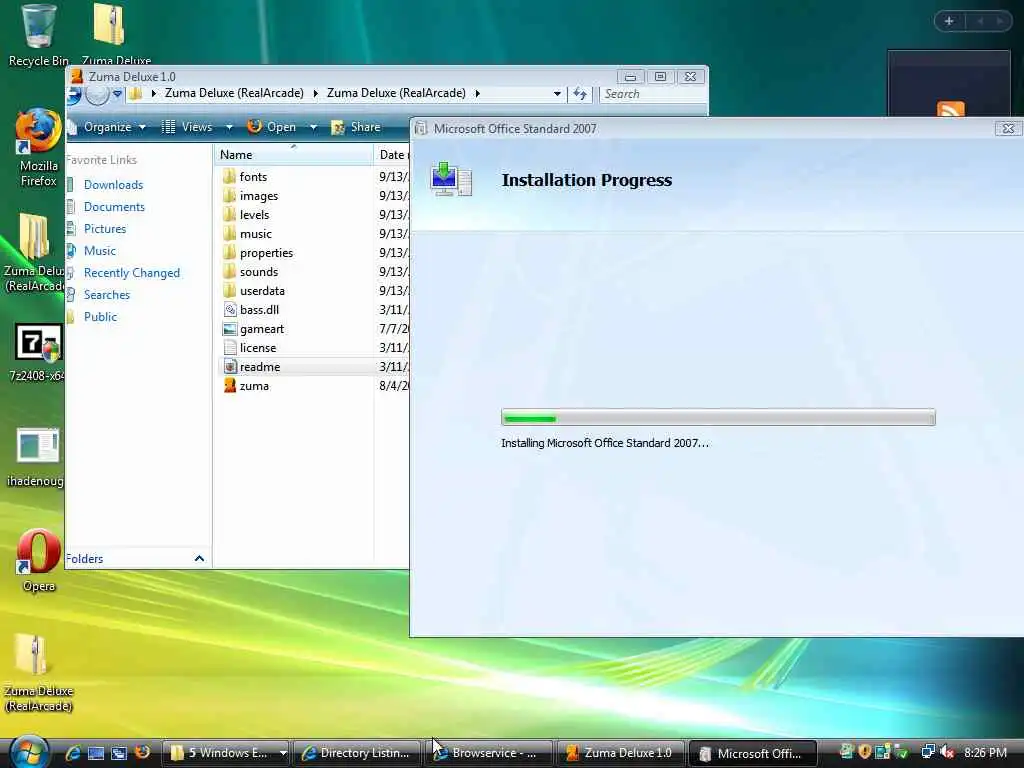Click Switch between windows Quick Launch icon
This screenshot has height=768, width=1024.
(x=118, y=753)
